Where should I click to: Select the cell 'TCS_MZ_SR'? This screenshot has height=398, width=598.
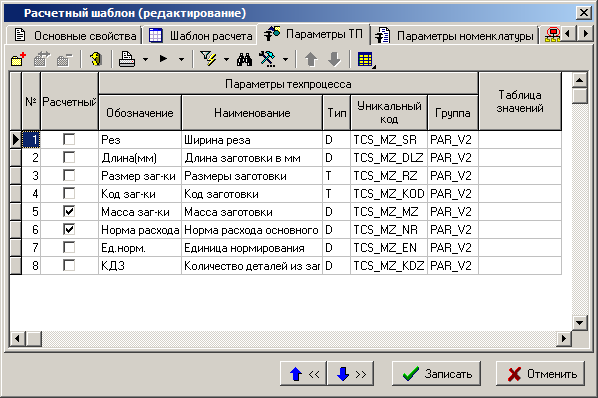[389, 140]
